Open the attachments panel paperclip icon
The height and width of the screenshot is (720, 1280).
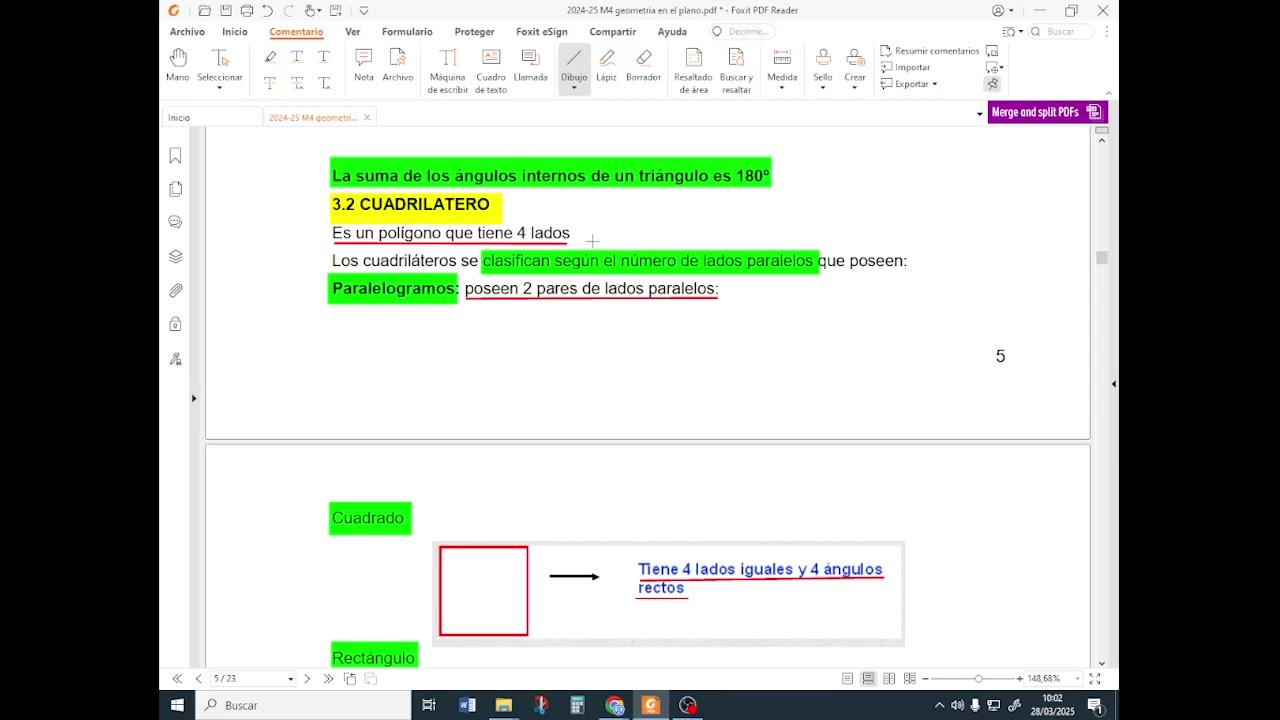coord(175,290)
